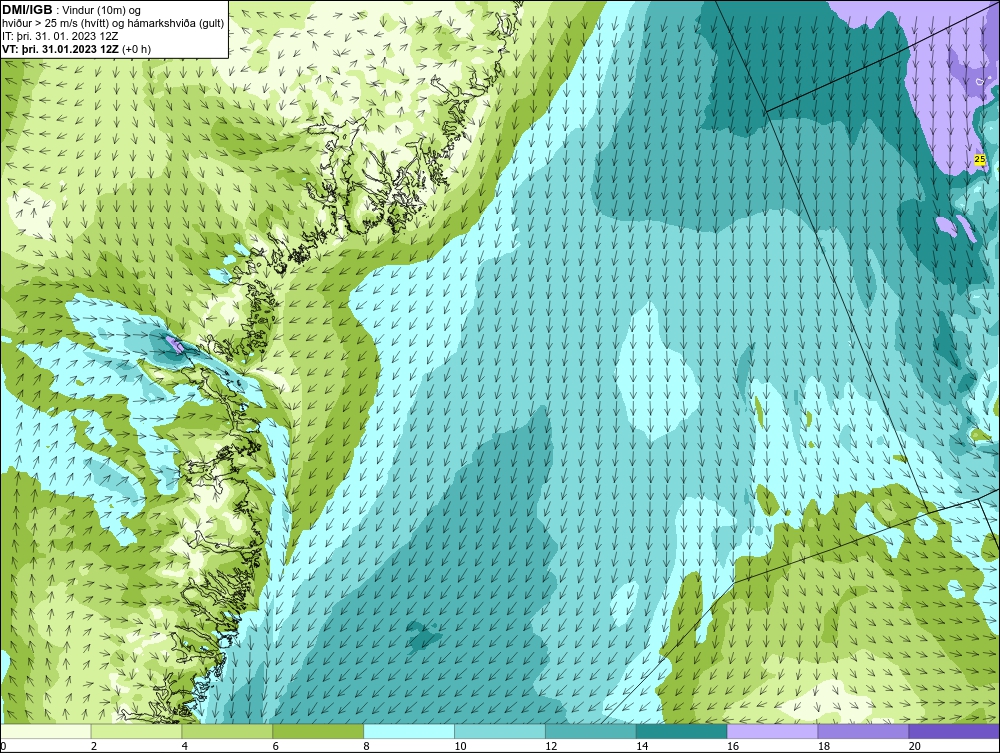Click the legend swatch between 2 and 4

(136, 731)
